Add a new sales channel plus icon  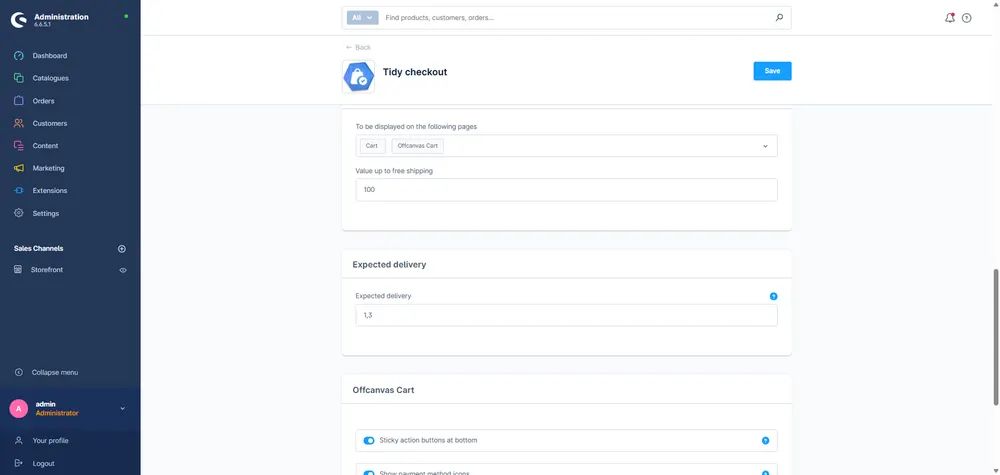(x=122, y=249)
